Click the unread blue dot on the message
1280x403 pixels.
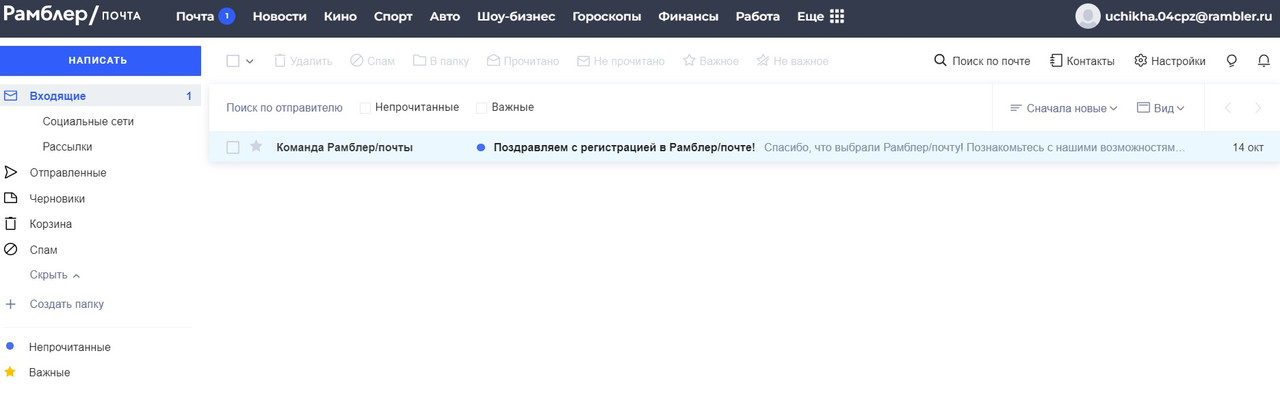click(x=481, y=147)
